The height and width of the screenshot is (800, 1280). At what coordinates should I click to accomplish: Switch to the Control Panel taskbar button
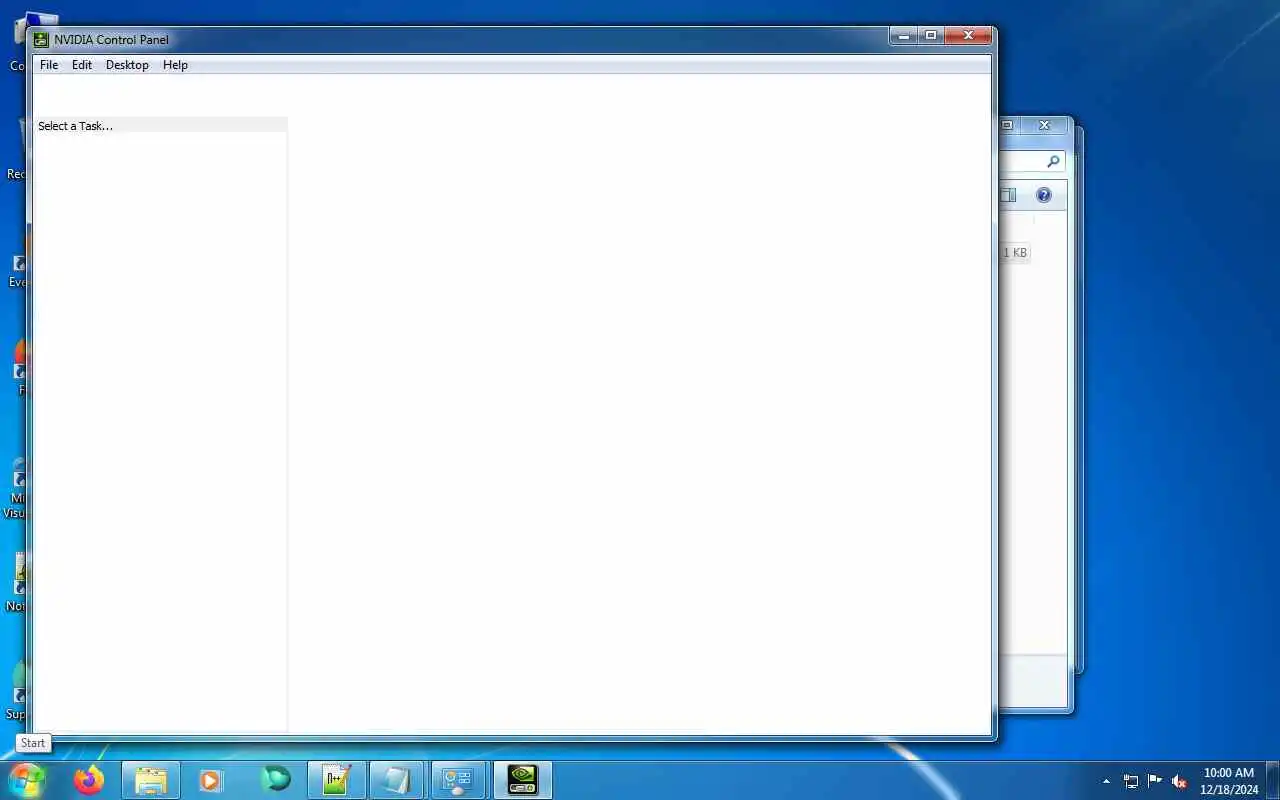(x=459, y=780)
